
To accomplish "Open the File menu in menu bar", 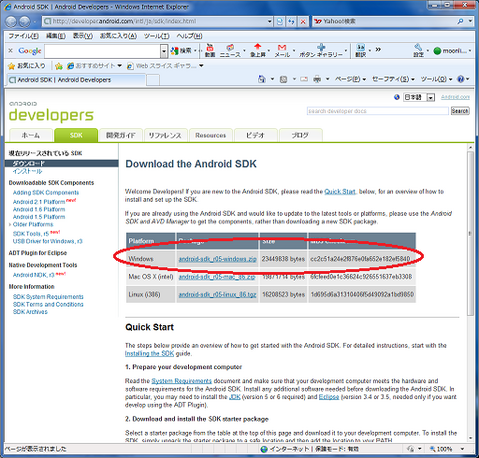I will point(23,36).
